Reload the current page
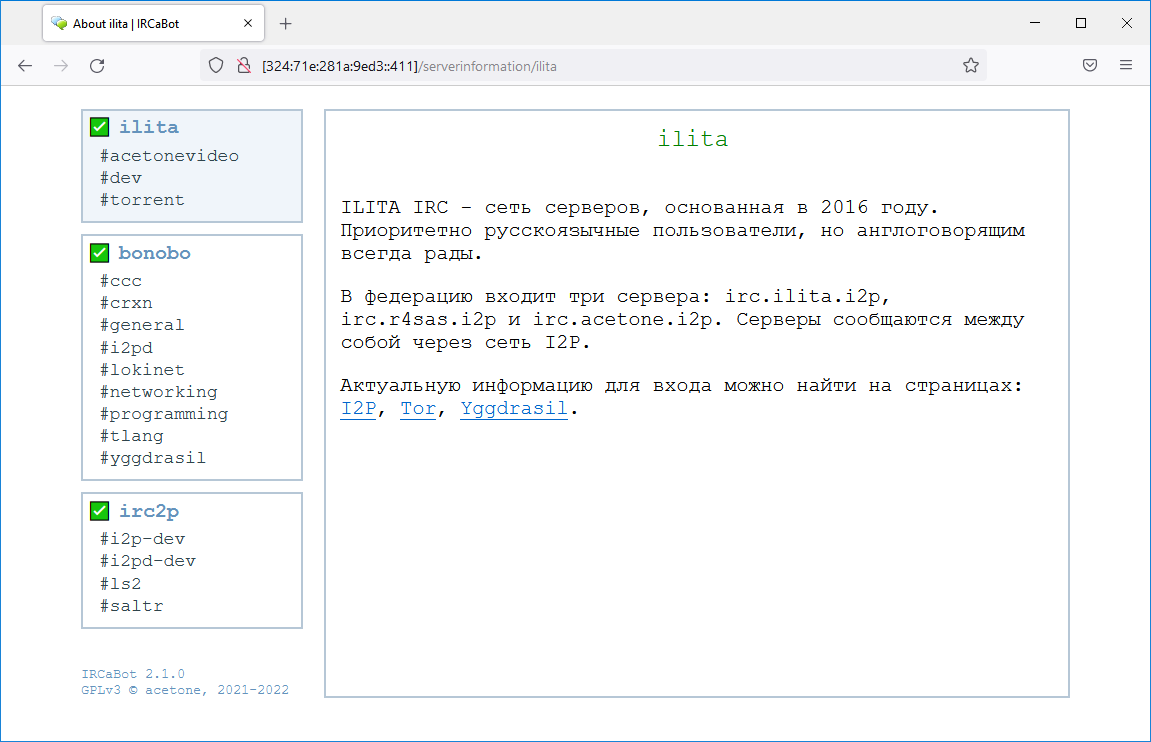Screen dimensions: 1151x742 [x=97, y=66]
